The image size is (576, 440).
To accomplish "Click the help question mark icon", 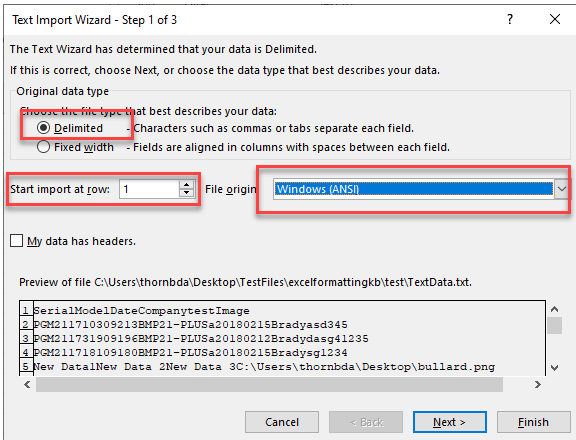I will [x=510, y=19].
